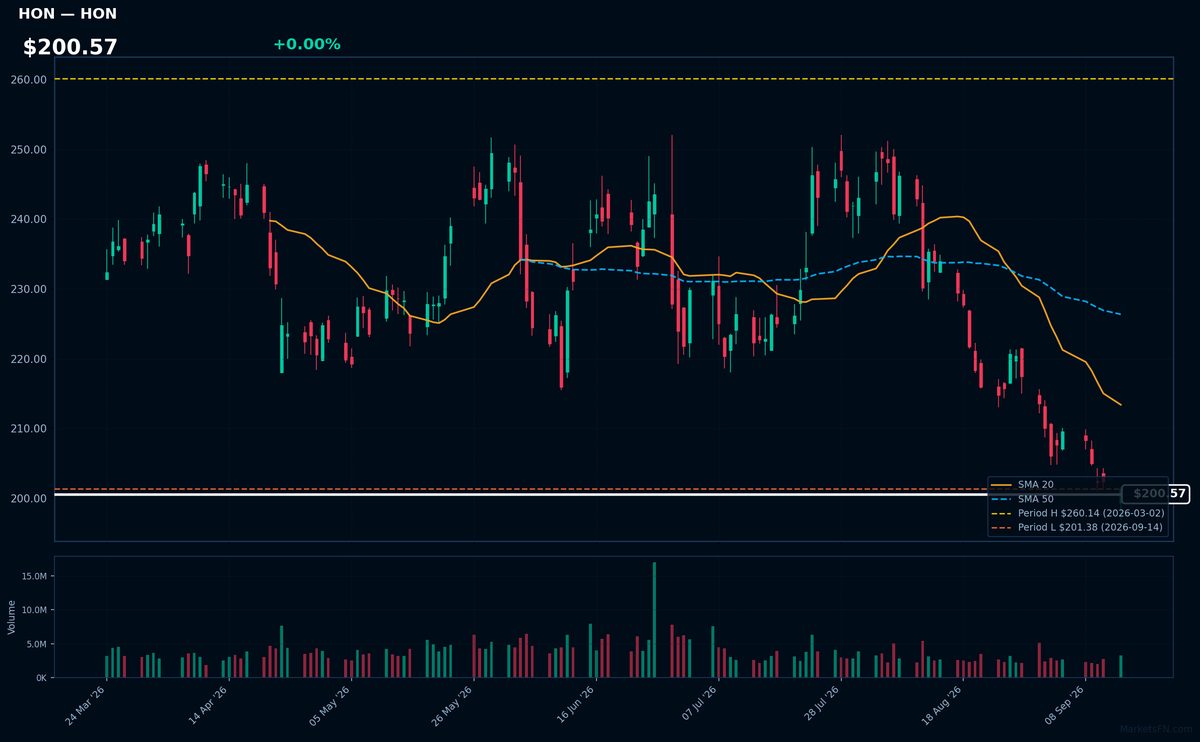Click the MarketsFN watermark
This screenshot has height=742, width=1200.
point(1156,730)
